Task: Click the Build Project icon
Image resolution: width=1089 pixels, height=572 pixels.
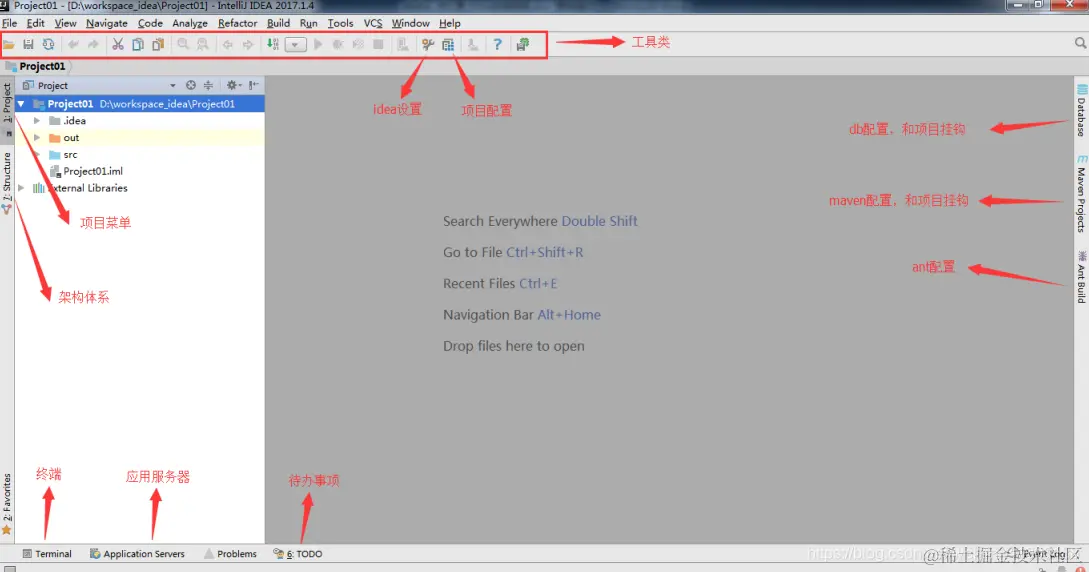Action: pyautogui.click(x=273, y=44)
